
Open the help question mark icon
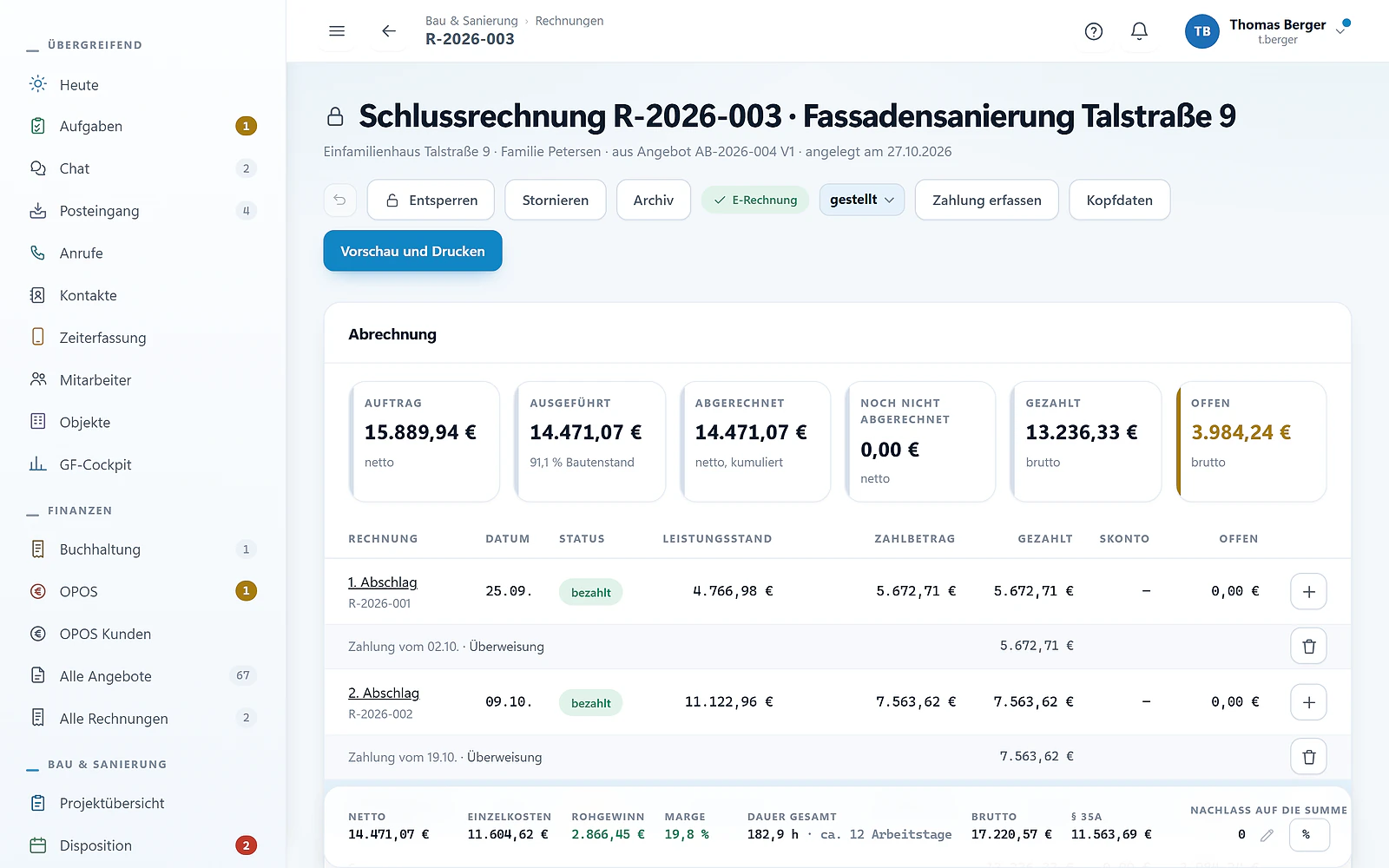(x=1094, y=31)
